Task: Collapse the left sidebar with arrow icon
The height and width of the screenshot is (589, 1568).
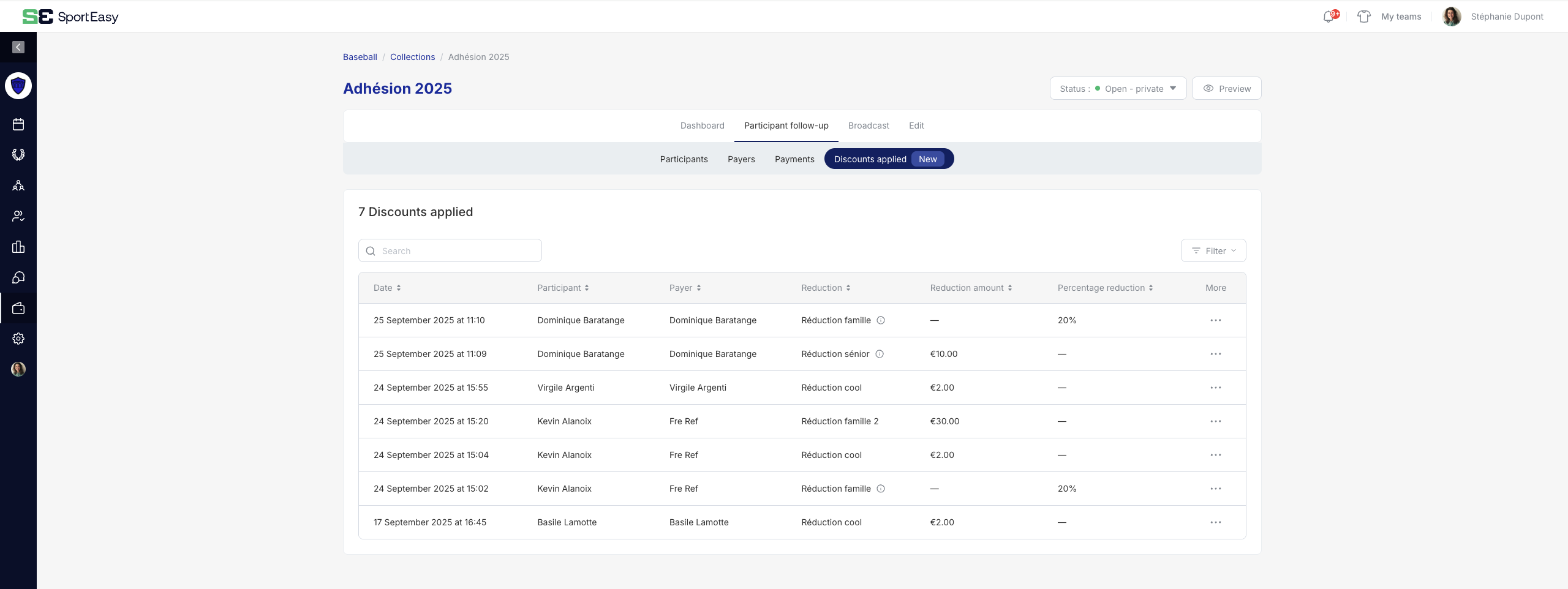Action: tap(18, 47)
